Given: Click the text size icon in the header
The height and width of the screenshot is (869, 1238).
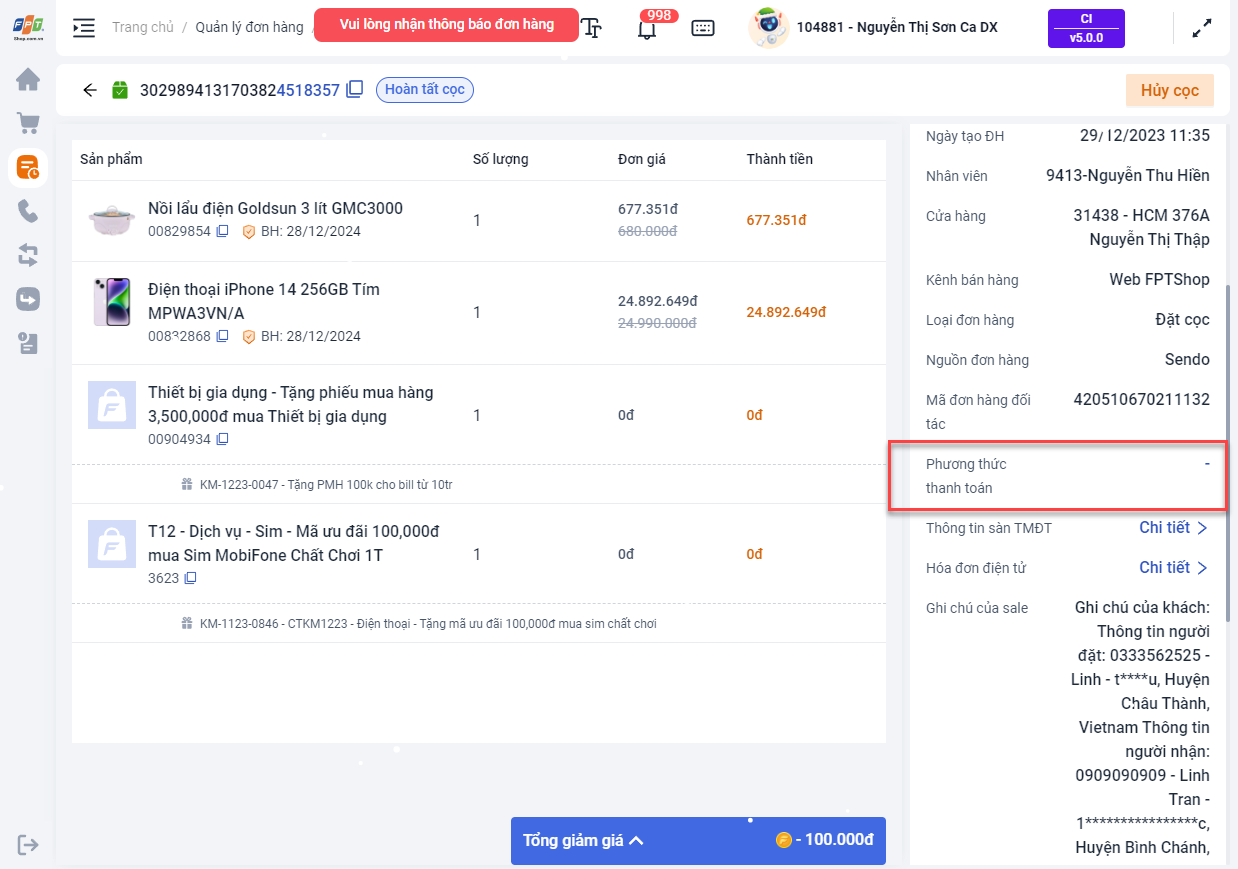Looking at the screenshot, I should point(592,28).
